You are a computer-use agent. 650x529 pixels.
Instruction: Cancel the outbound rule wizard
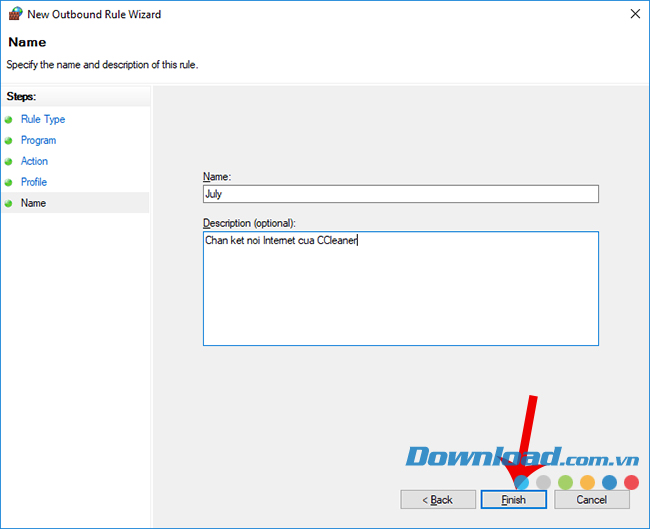(592, 500)
